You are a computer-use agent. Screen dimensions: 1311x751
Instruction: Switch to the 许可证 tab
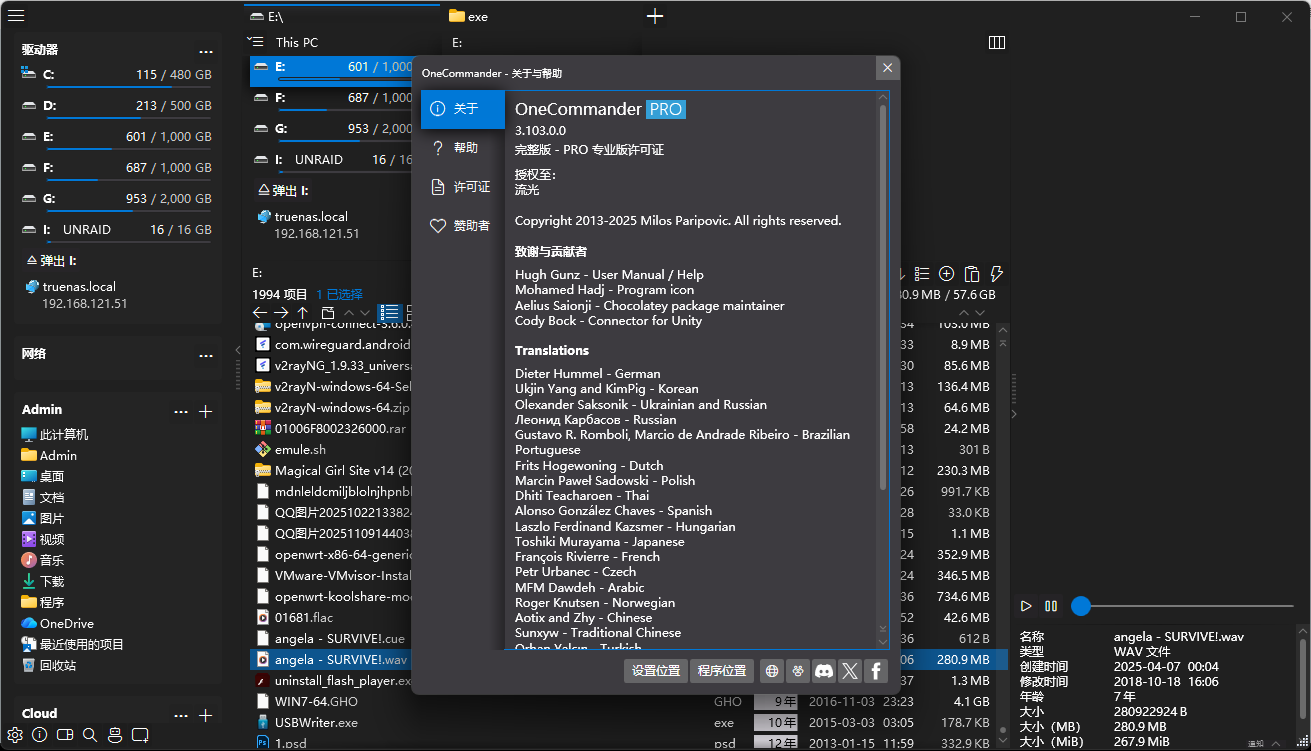[x=462, y=187]
